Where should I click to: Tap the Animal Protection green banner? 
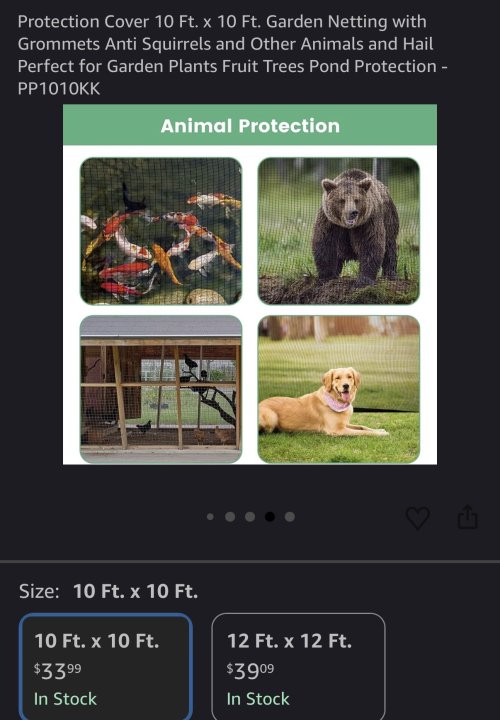point(250,125)
